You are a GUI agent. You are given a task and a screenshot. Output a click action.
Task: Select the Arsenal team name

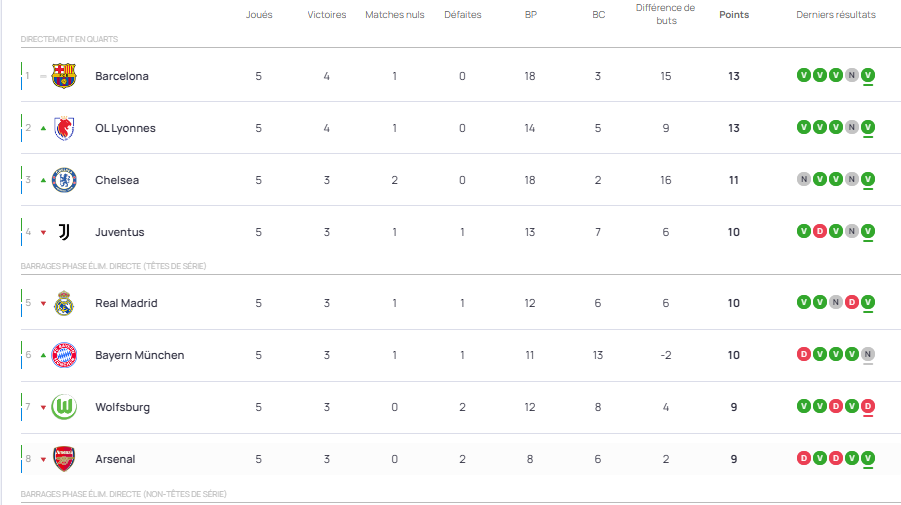115,459
